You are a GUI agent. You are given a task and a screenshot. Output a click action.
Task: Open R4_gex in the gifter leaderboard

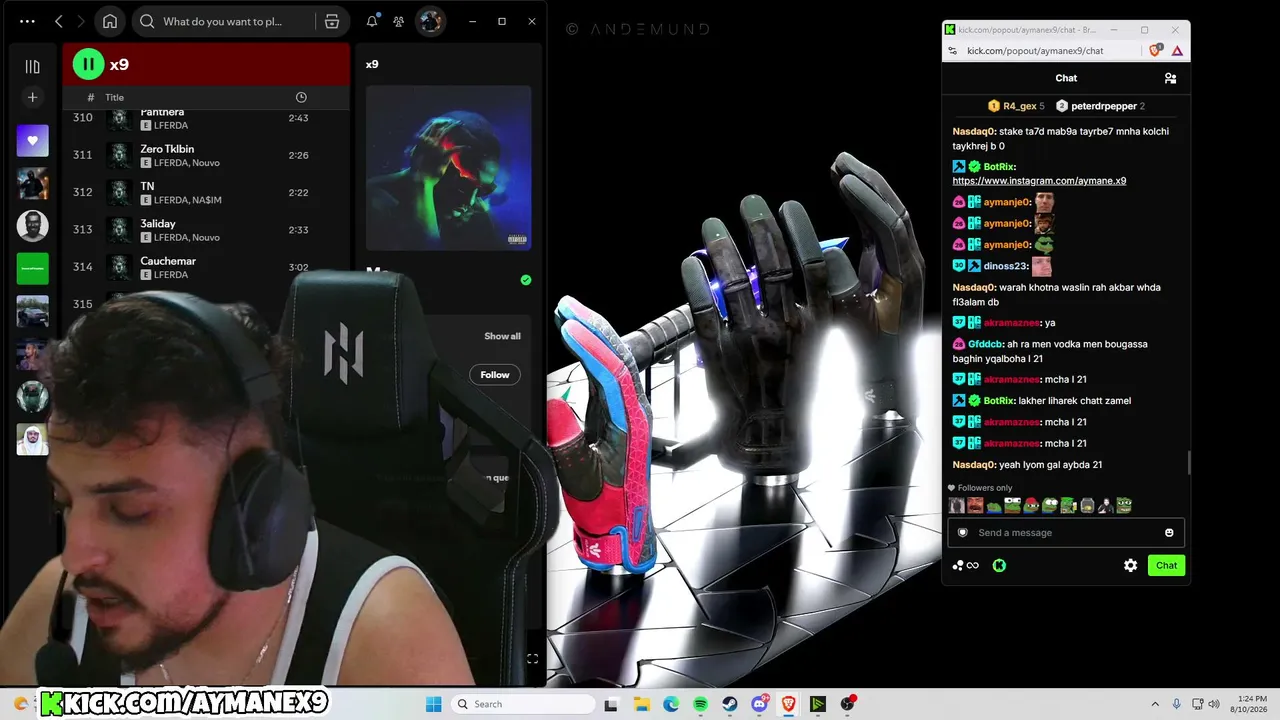coord(1016,106)
